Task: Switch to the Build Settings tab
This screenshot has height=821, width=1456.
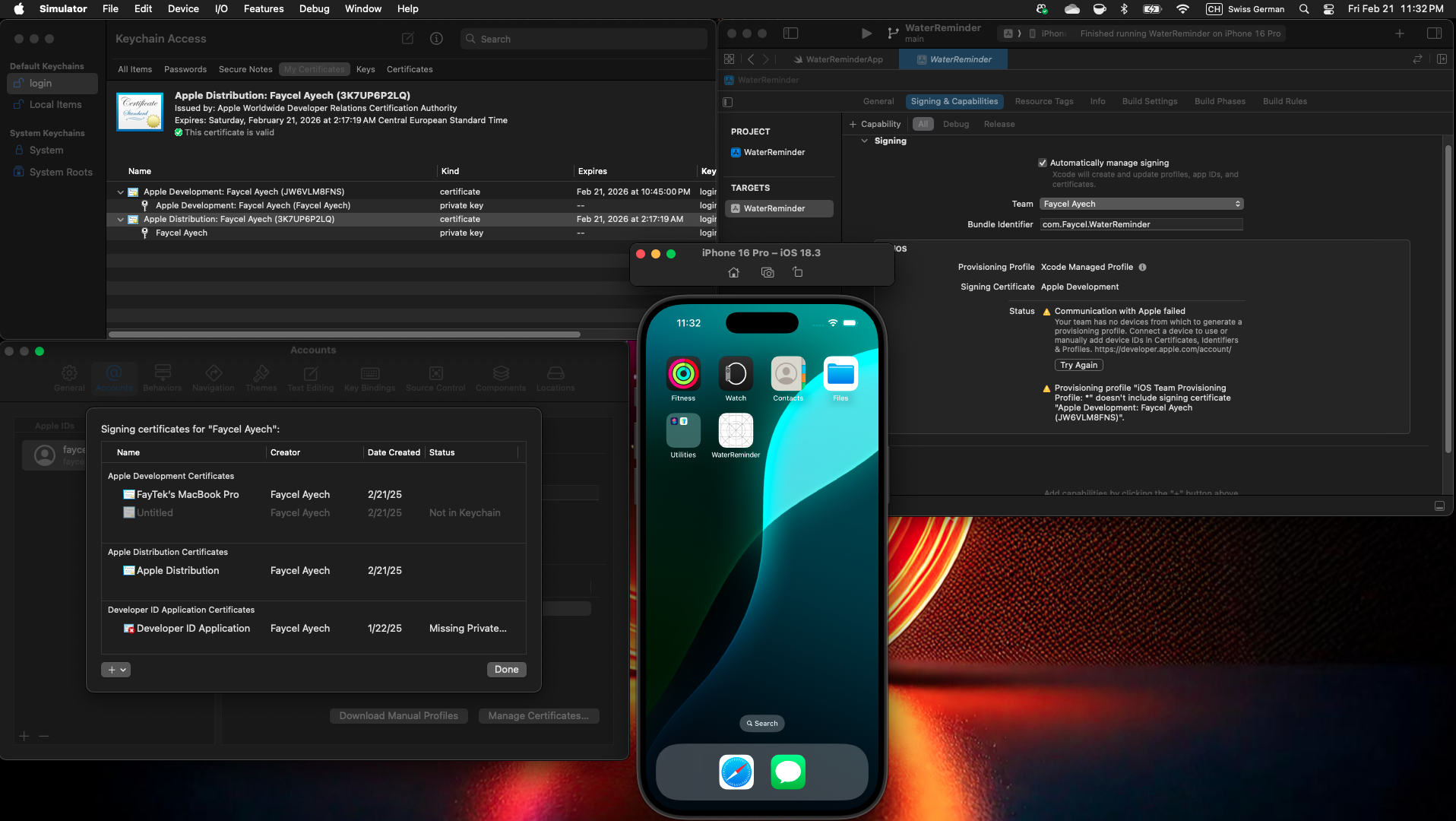Action: point(1149,101)
